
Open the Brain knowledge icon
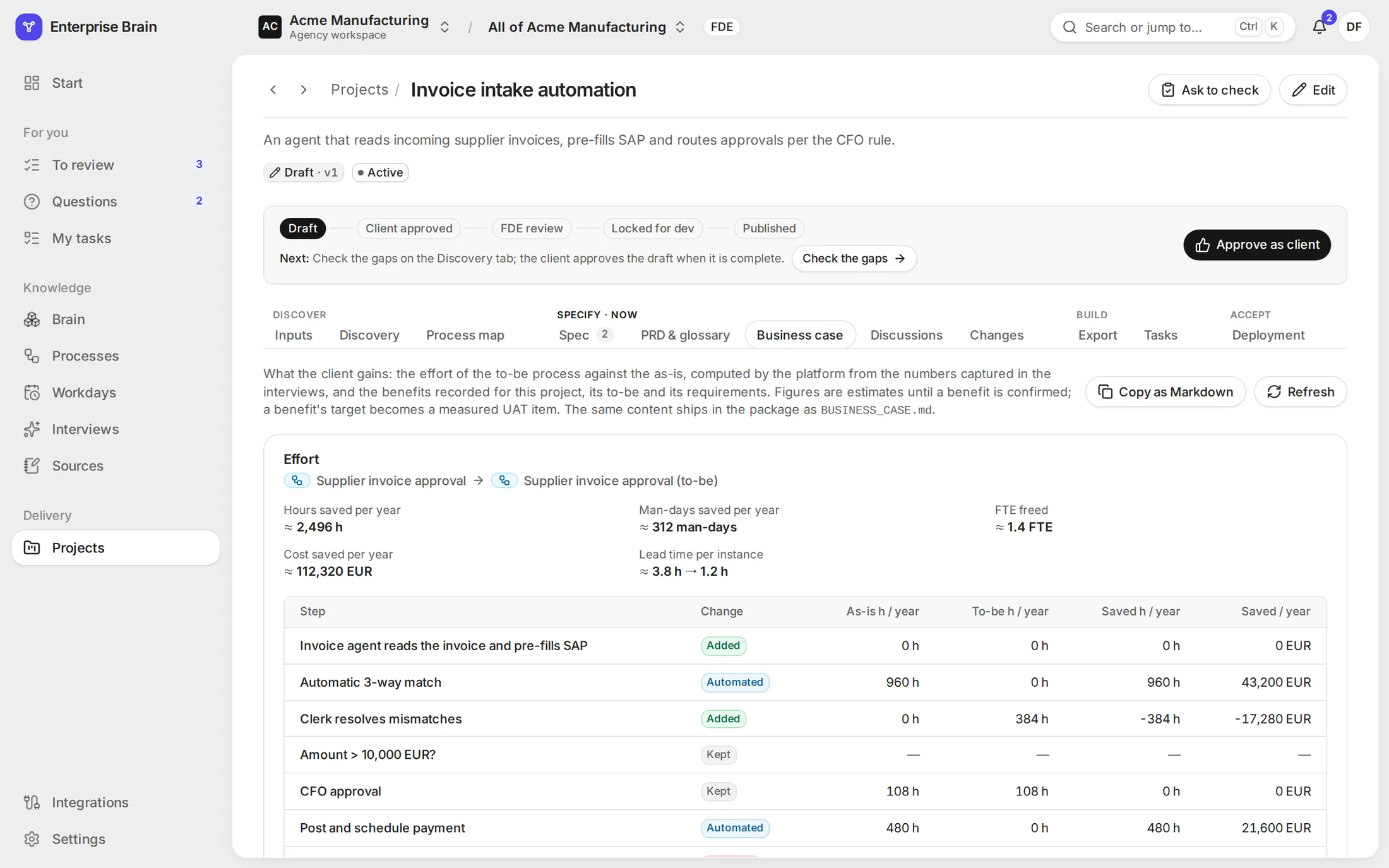click(x=32, y=319)
